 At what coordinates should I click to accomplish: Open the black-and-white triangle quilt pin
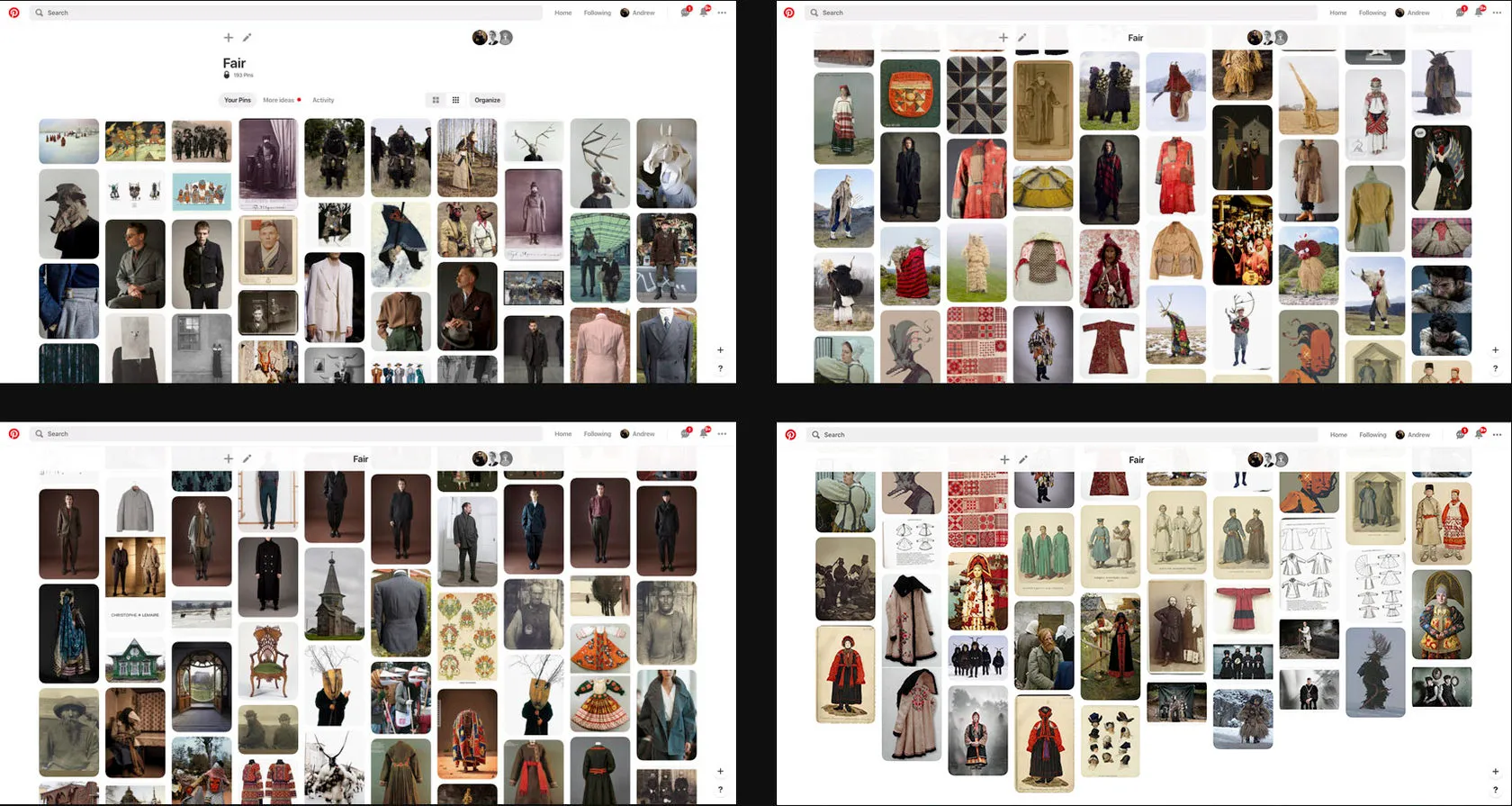pyautogui.click(x=976, y=95)
